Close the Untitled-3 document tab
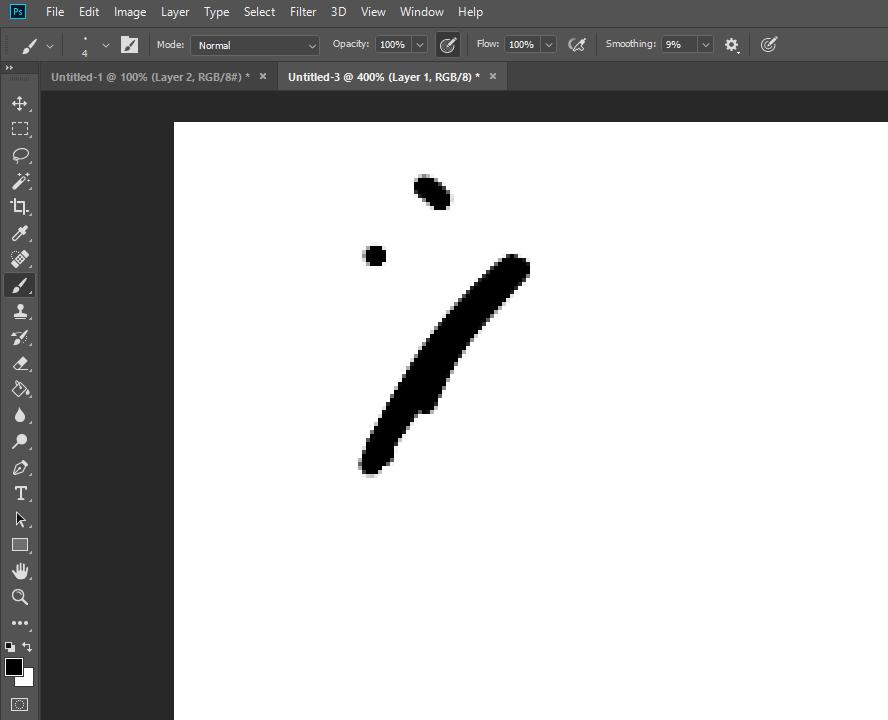 click(493, 76)
